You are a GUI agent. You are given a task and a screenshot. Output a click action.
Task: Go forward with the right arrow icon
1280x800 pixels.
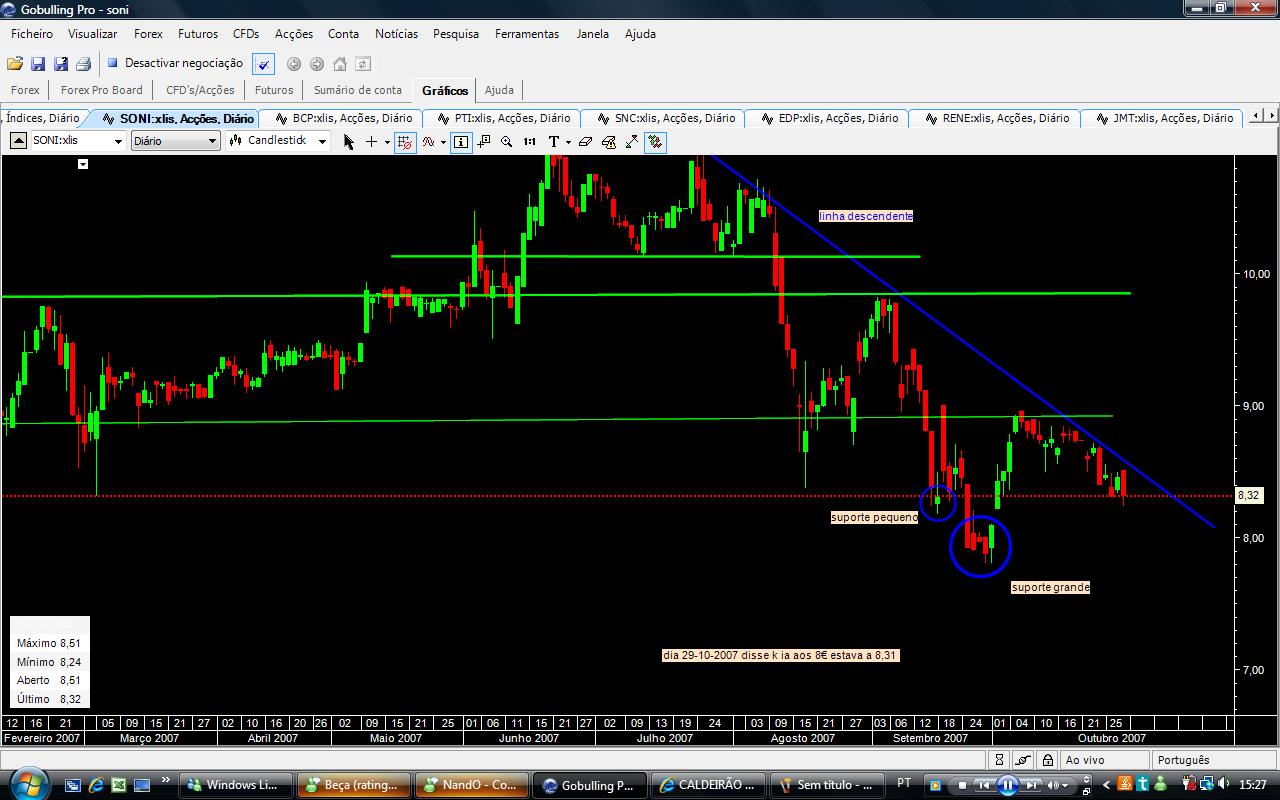[x=317, y=64]
